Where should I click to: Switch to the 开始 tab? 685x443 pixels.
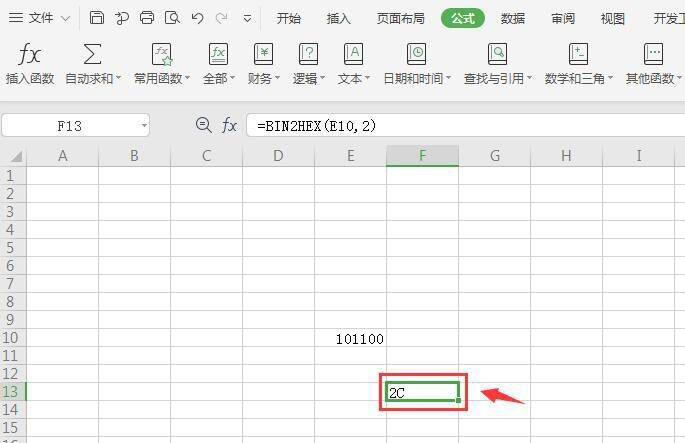point(288,18)
